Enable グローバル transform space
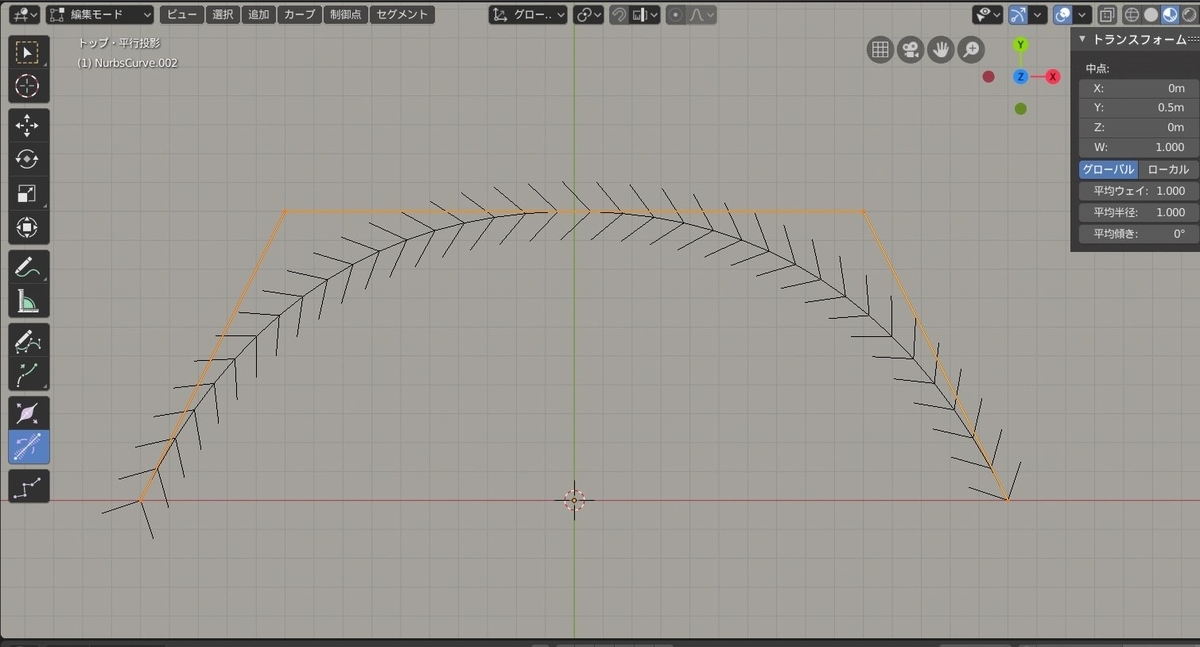 pyautogui.click(x=1108, y=169)
